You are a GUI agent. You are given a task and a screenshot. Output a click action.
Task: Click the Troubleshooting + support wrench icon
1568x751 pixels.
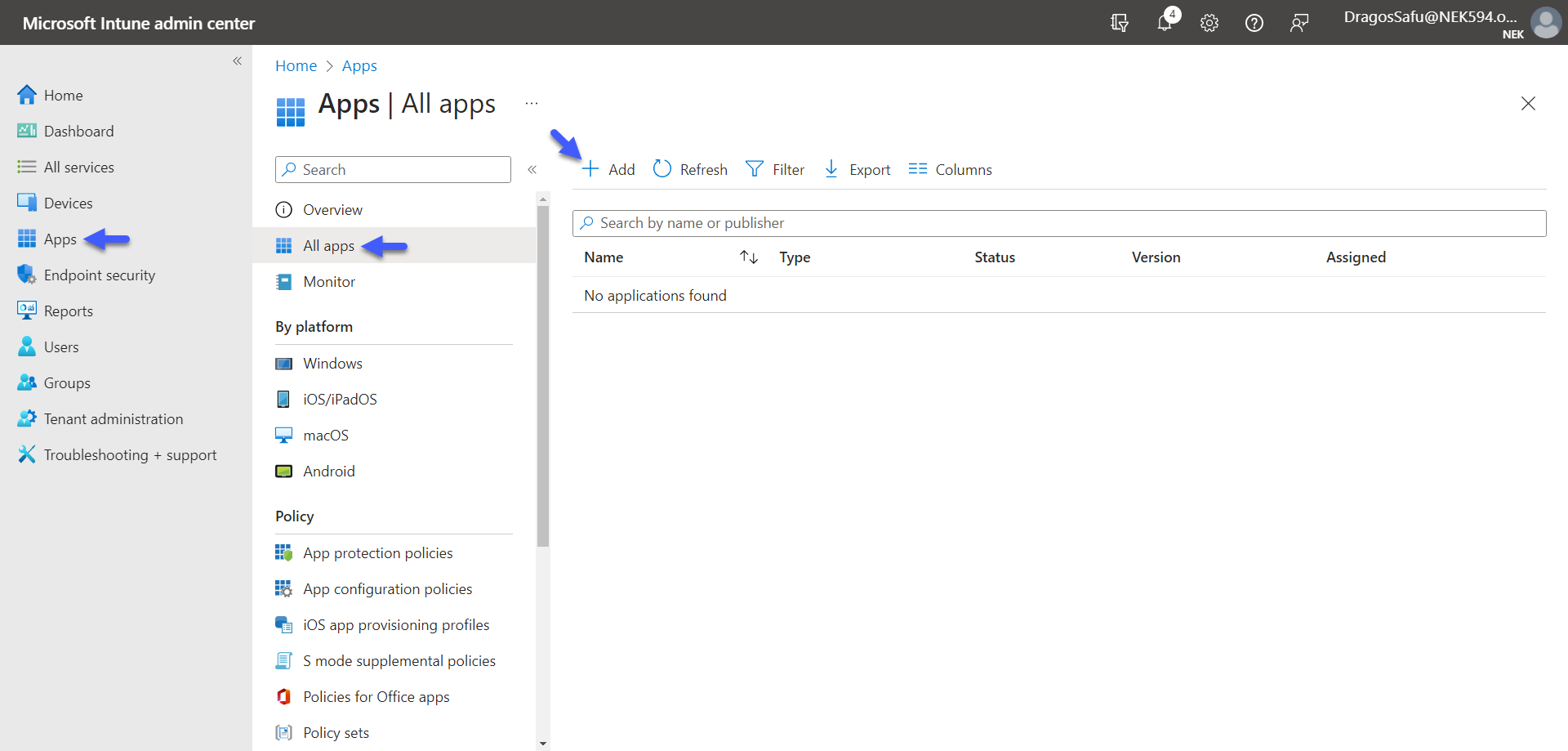27,454
